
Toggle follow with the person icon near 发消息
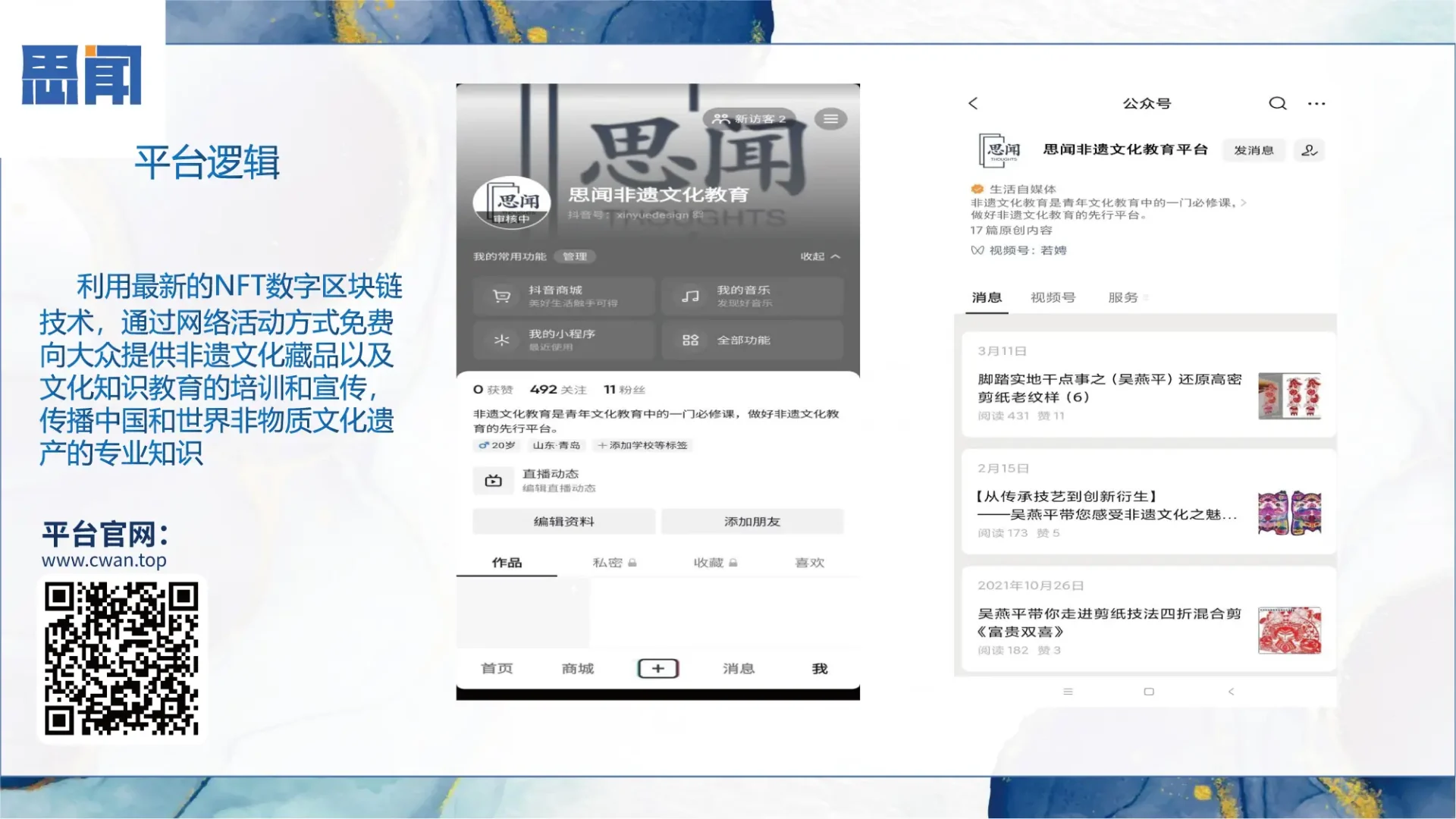[x=1310, y=150]
